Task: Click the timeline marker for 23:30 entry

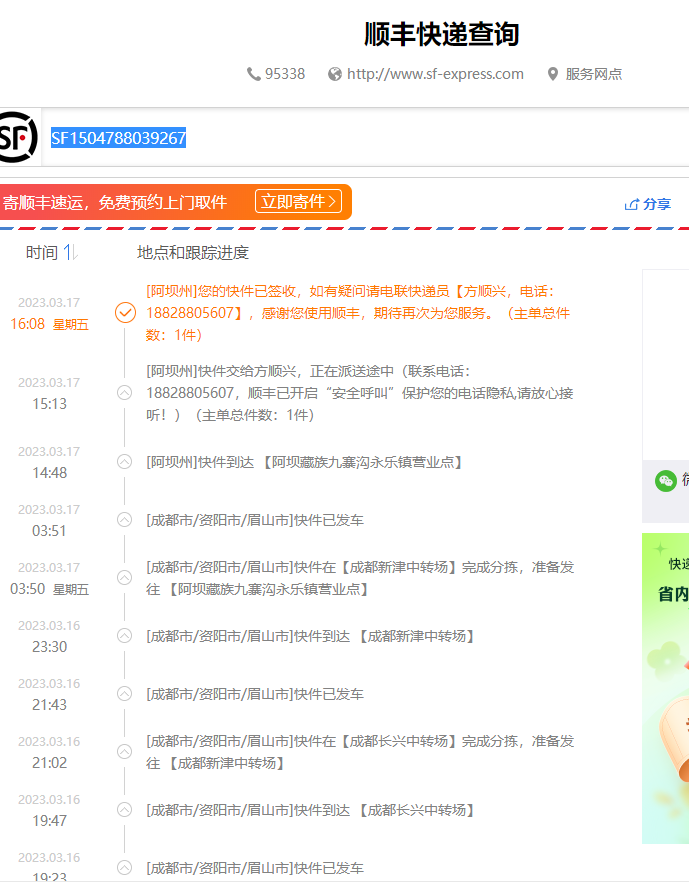Action: pyautogui.click(x=124, y=636)
